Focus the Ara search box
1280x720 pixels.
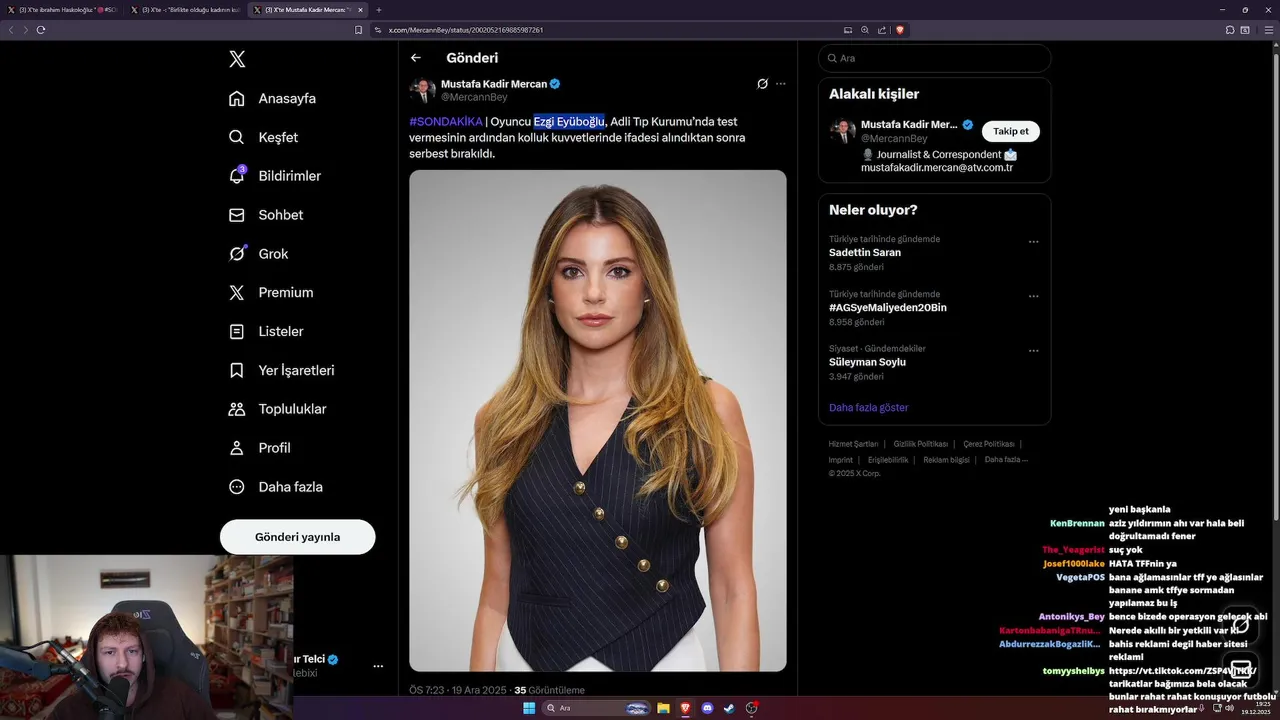[934, 58]
